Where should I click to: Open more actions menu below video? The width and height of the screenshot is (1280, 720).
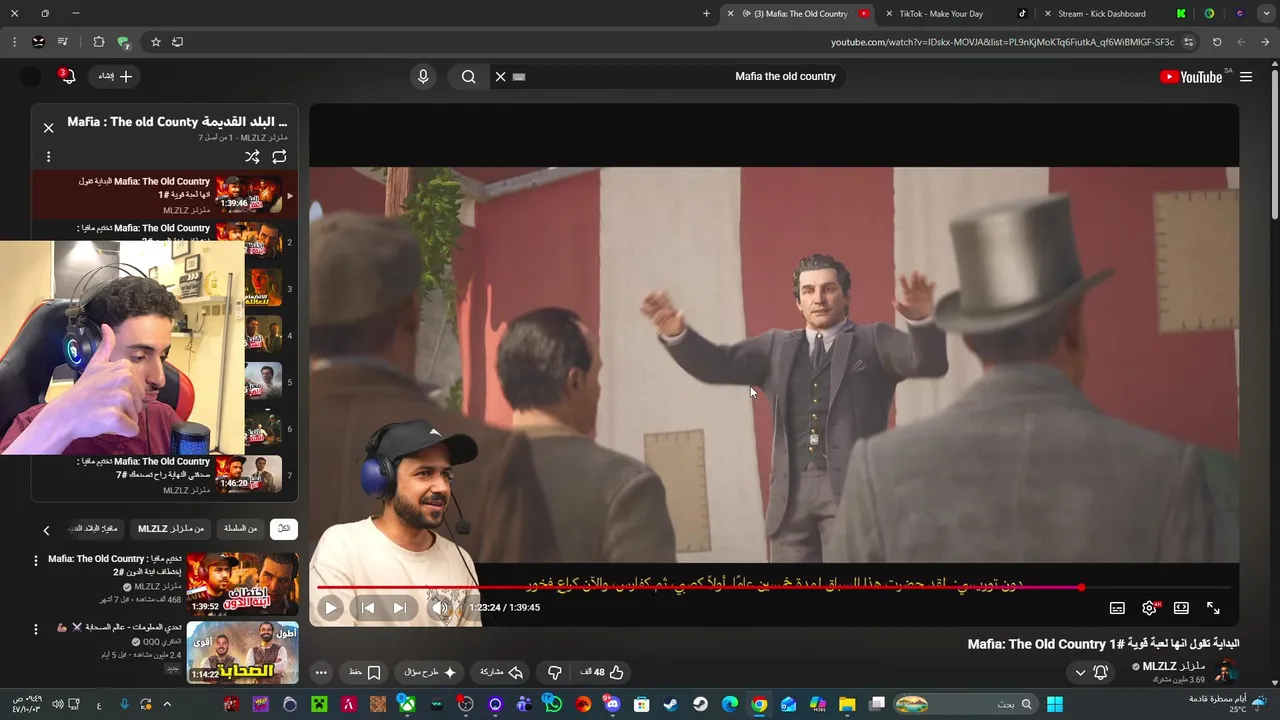click(x=321, y=672)
